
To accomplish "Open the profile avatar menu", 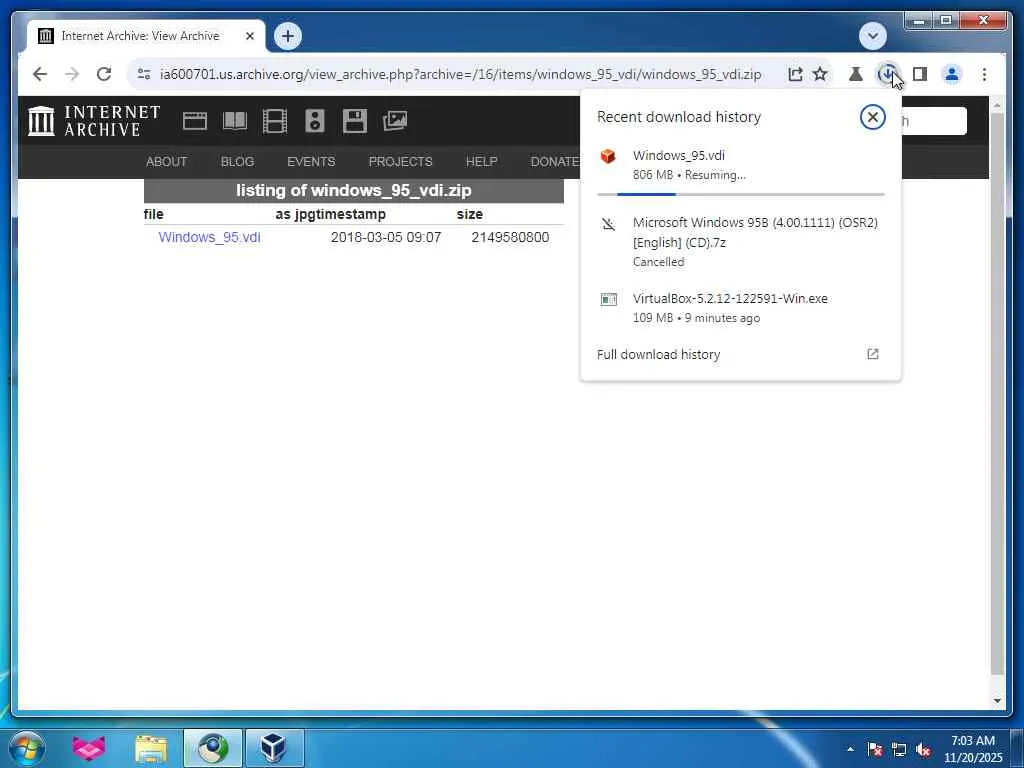I will pos(952,74).
